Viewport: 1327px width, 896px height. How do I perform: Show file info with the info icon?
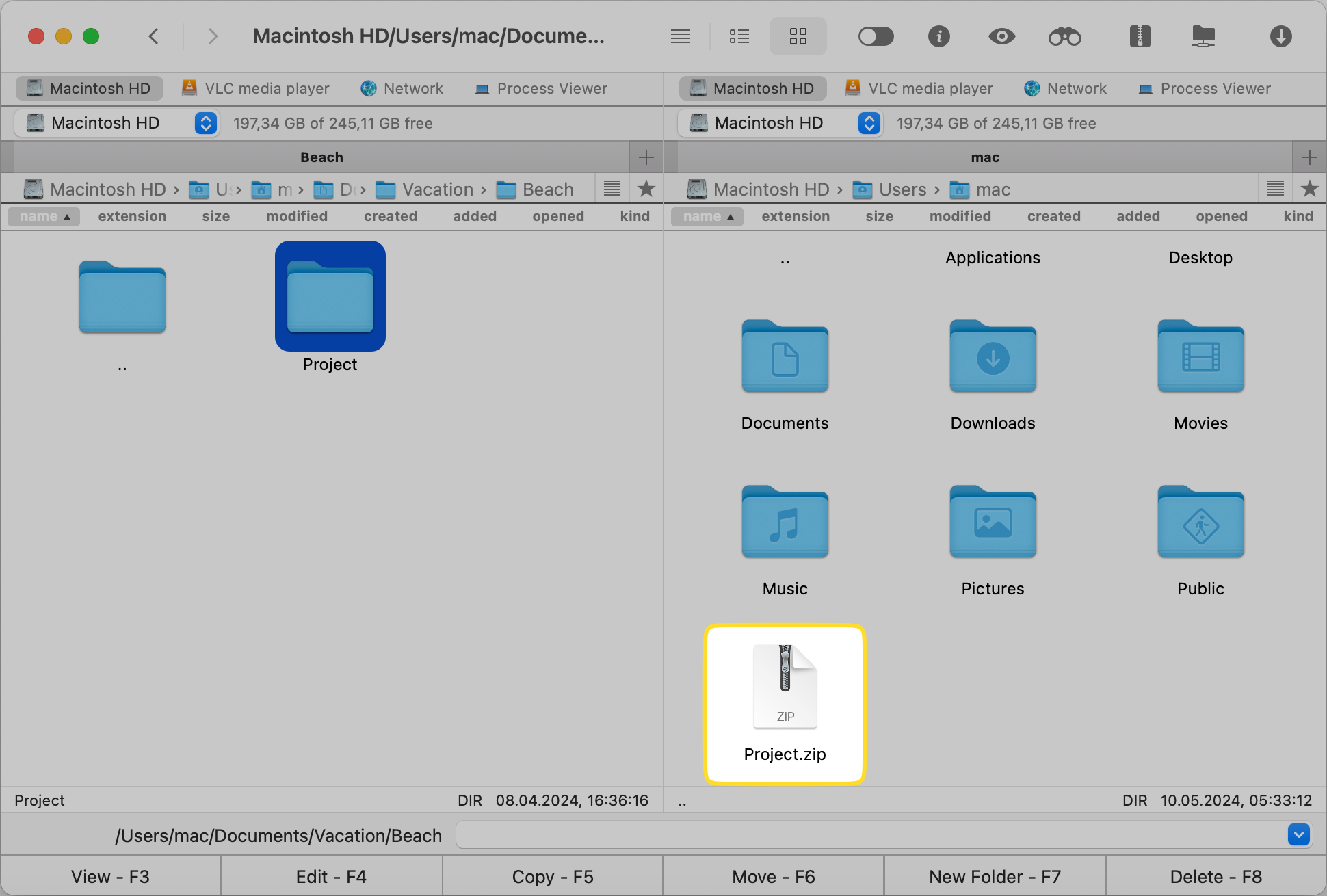(x=939, y=36)
